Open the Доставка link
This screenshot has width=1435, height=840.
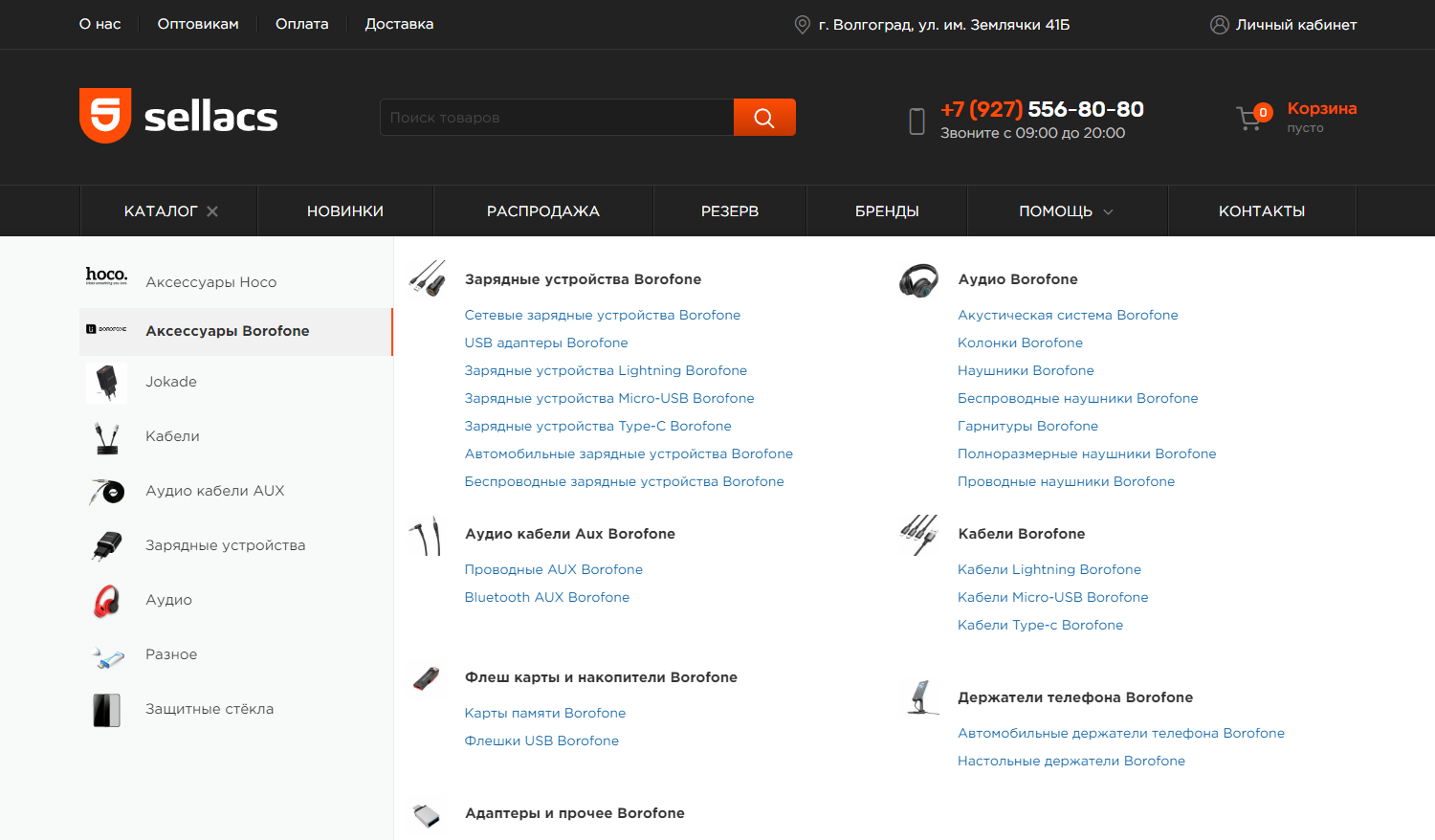[x=399, y=24]
